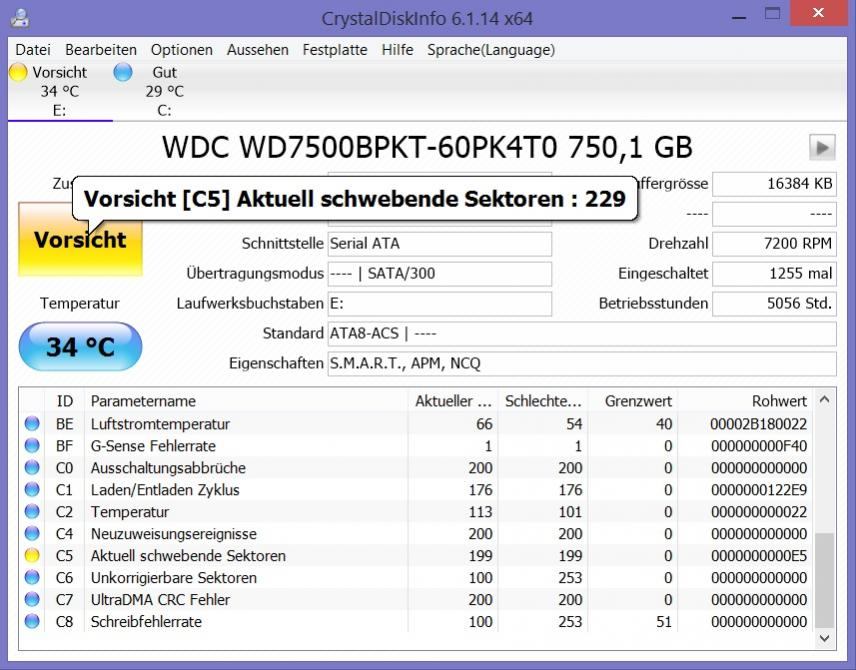Select the Neuzuweisungsereignisse row
The image size is (856, 670).
417,533
